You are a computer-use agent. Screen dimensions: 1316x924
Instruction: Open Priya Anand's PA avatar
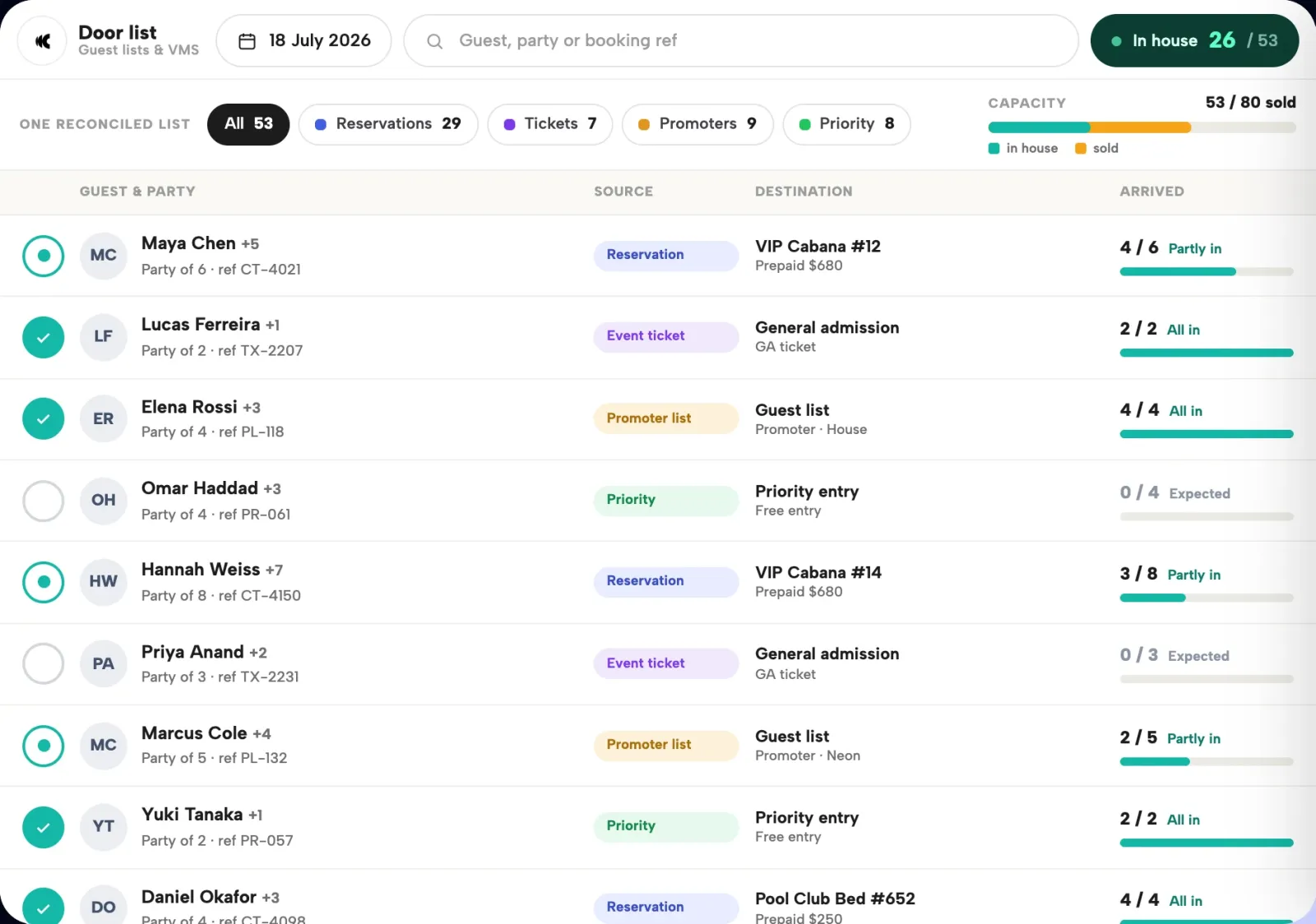[x=103, y=664]
